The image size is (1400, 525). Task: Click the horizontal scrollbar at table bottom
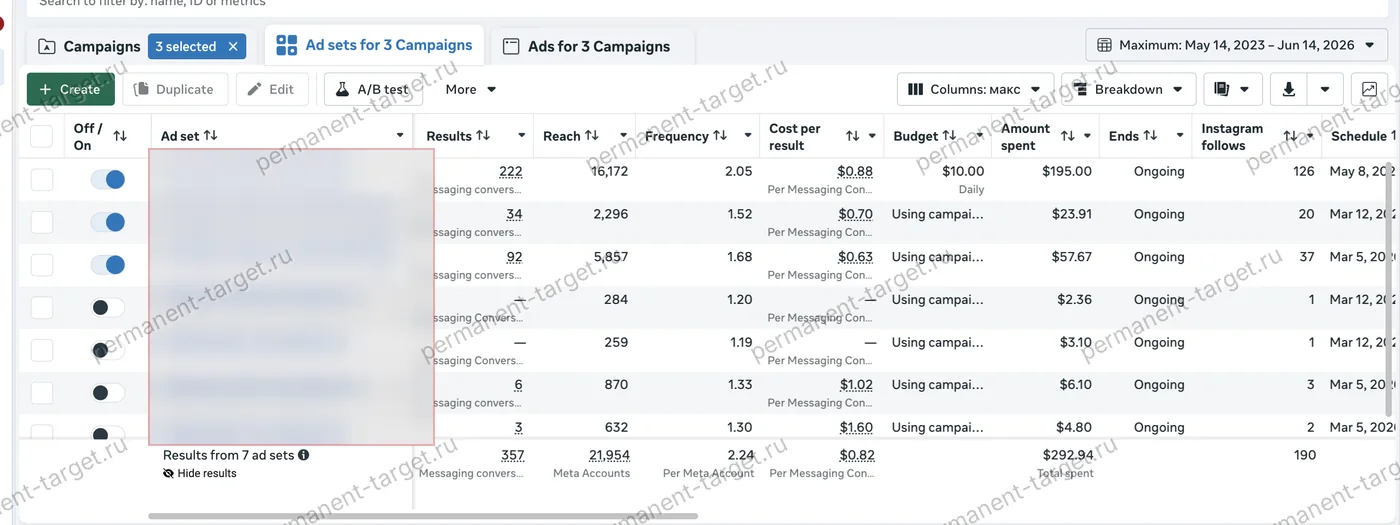(423, 517)
